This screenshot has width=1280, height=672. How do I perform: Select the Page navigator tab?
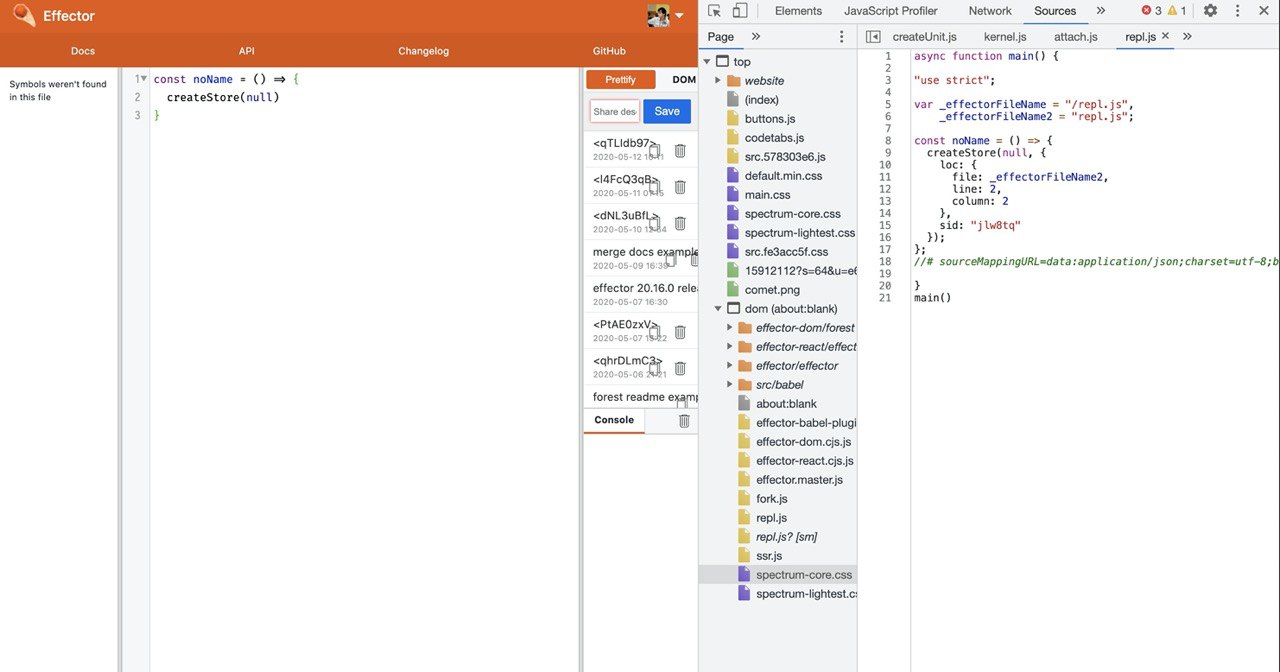[720, 37]
